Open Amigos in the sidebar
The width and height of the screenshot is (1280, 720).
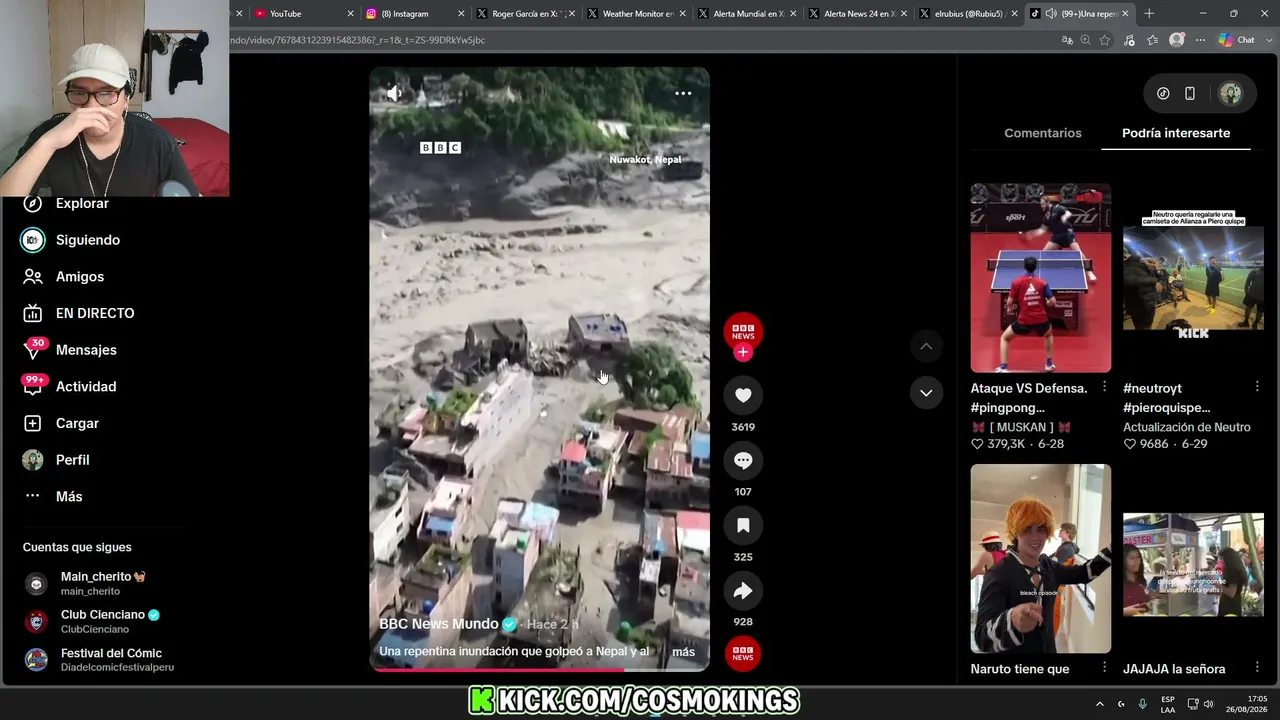click(80, 277)
